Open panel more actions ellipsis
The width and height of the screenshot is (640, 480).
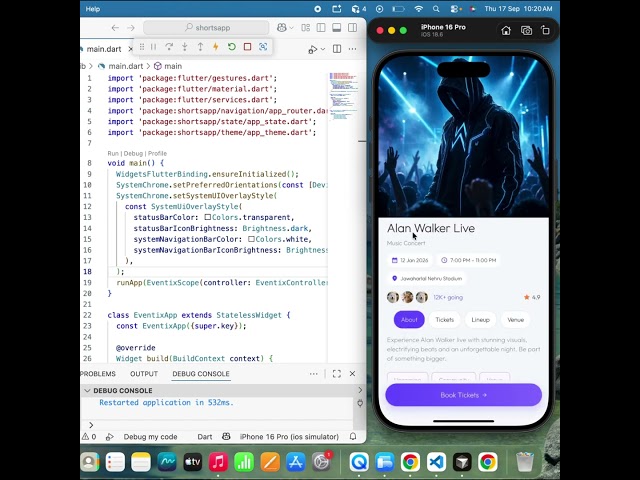tap(313, 374)
